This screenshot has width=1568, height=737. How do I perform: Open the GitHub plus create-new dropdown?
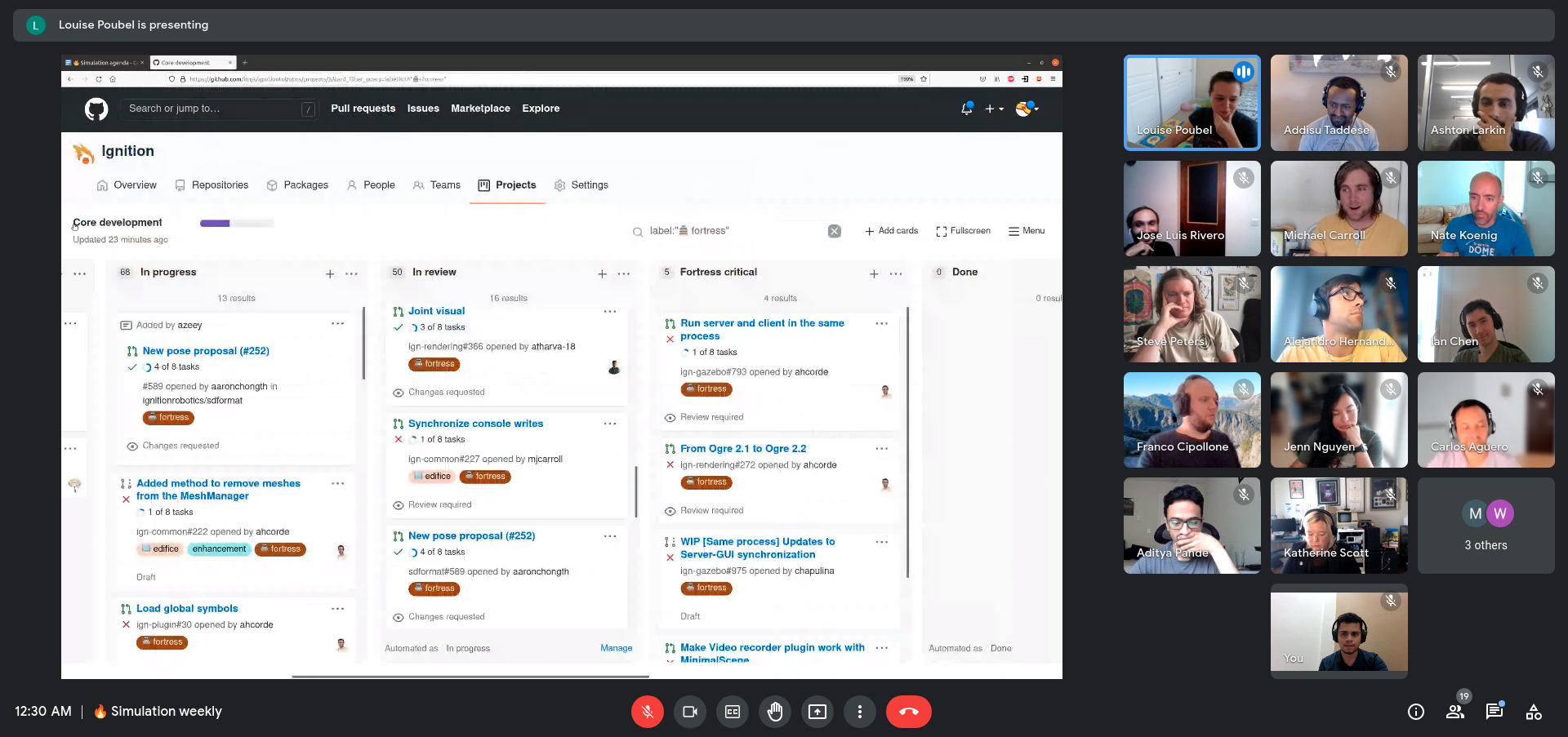click(994, 109)
